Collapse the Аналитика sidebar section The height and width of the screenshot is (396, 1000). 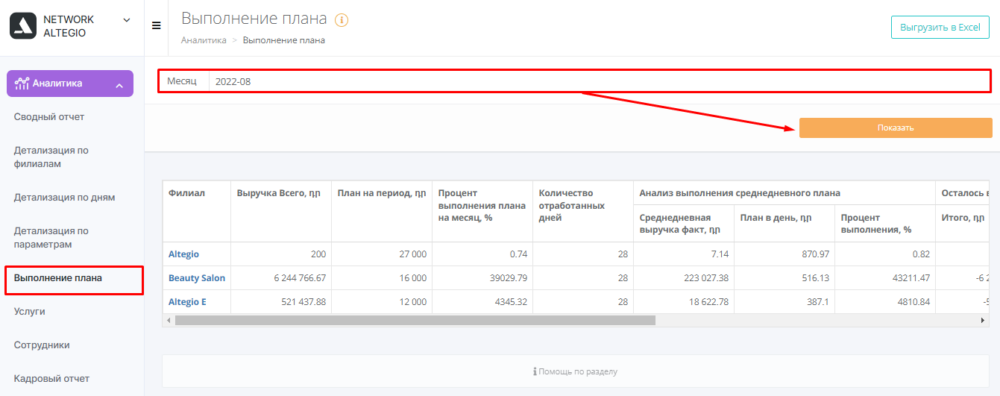119,85
